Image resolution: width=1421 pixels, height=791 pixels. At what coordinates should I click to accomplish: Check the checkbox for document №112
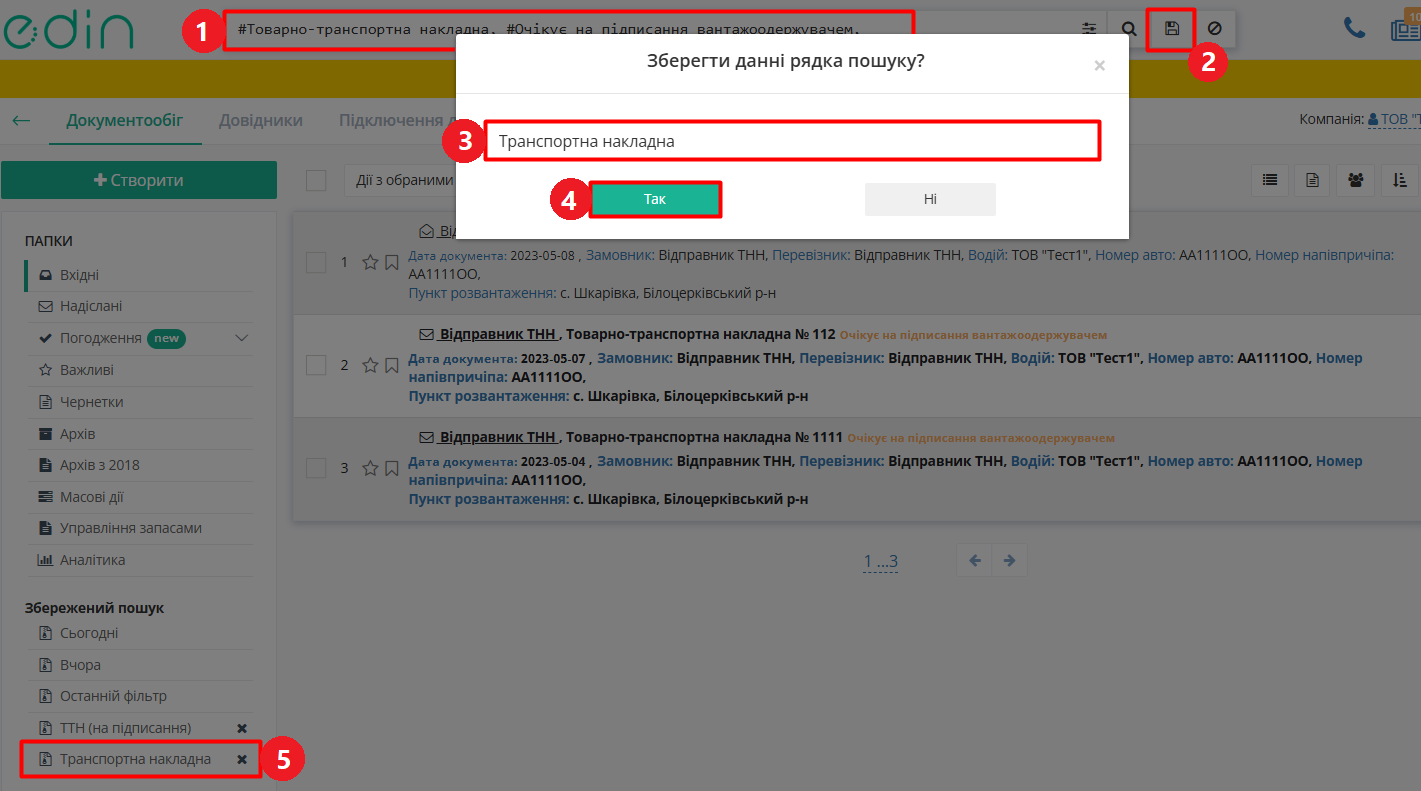click(x=316, y=364)
